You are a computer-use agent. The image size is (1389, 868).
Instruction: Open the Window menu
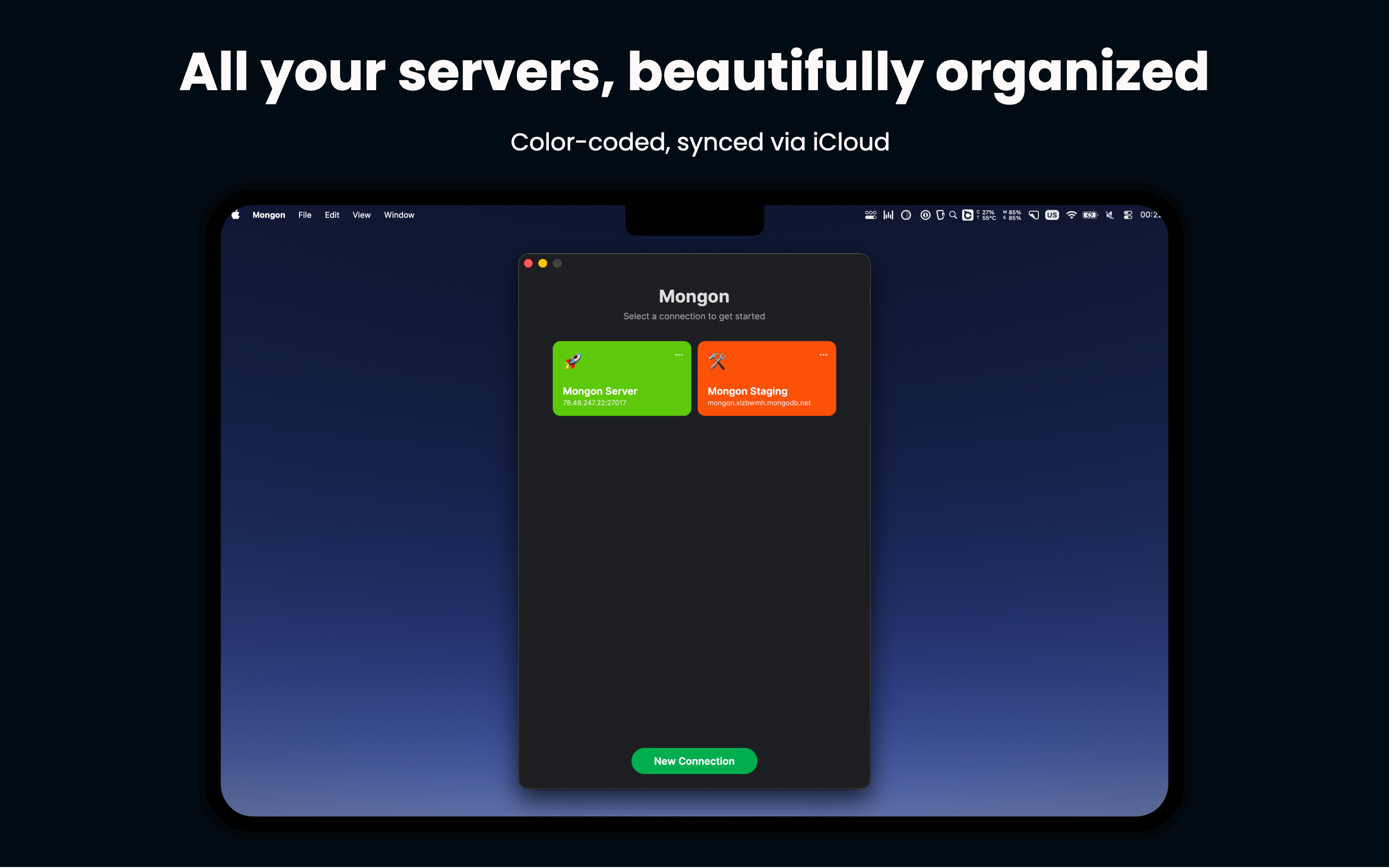pyautogui.click(x=399, y=215)
